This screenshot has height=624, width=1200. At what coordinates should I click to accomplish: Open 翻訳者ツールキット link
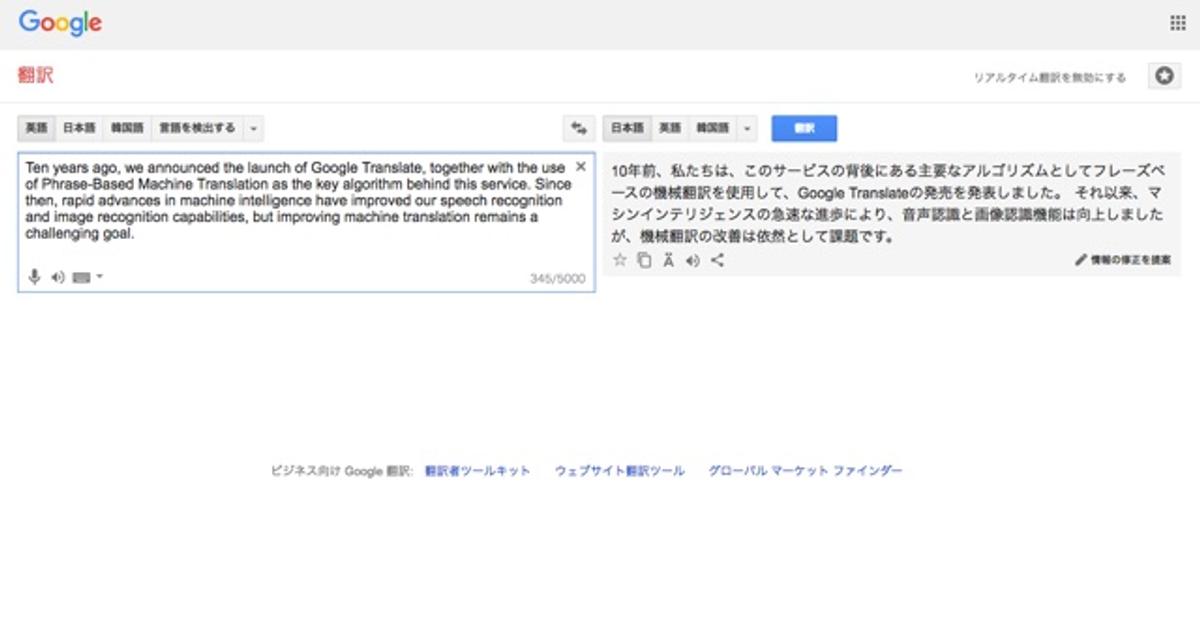click(x=478, y=471)
